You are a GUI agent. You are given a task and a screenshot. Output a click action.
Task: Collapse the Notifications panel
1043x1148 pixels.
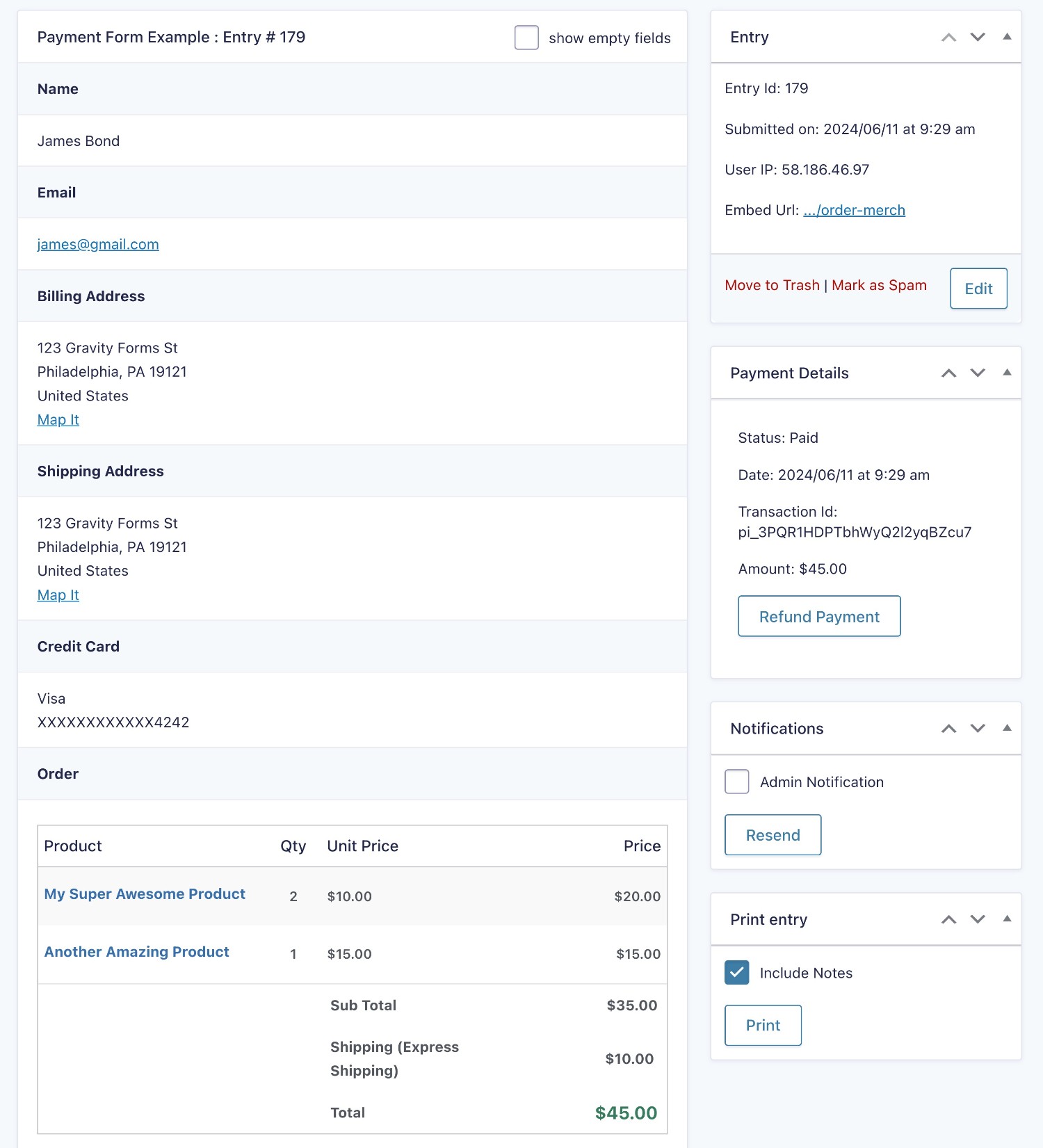pos(1007,728)
